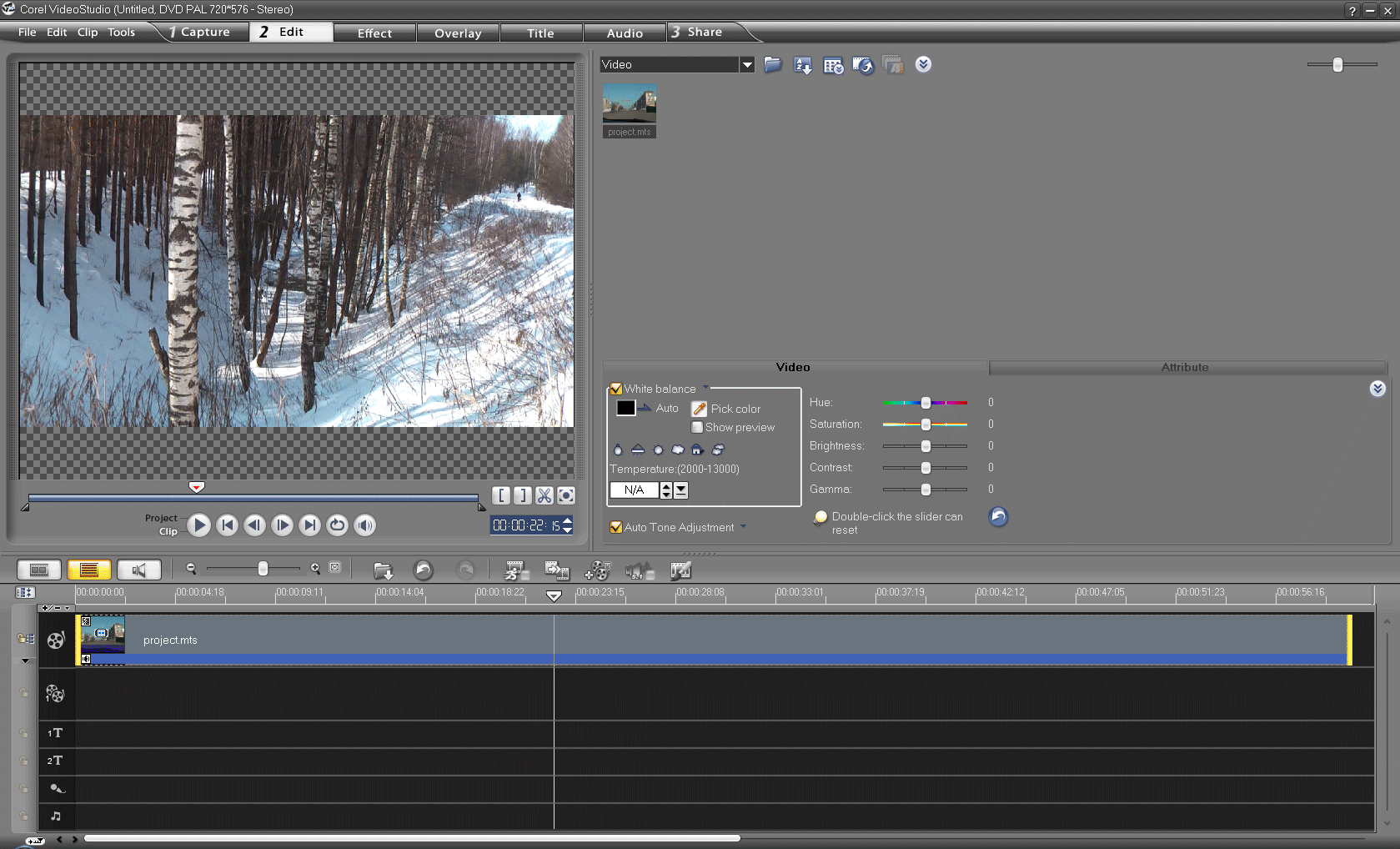The image size is (1400, 849).
Task: Click the scissors cut clip button
Action: click(x=544, y=495)
